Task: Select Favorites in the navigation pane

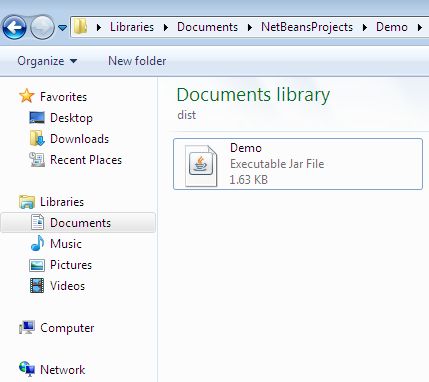Action: click(x=63, y=97)
